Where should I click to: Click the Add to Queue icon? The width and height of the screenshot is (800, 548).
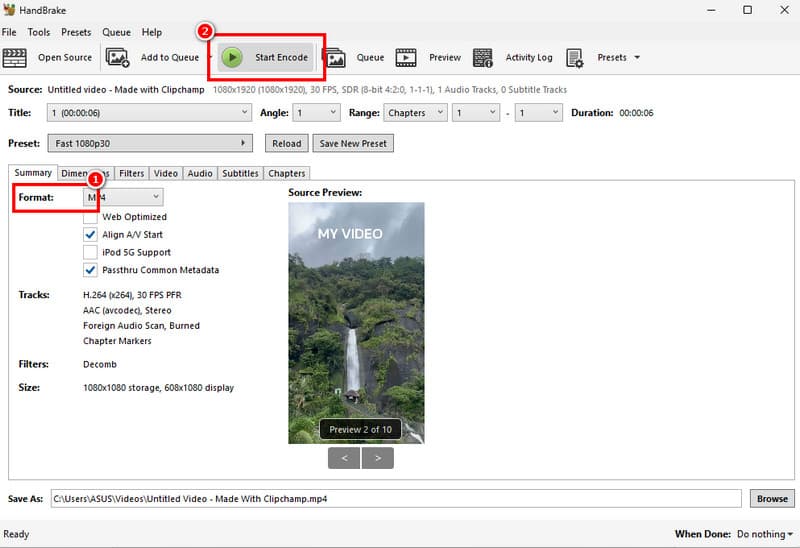[118, 58]
